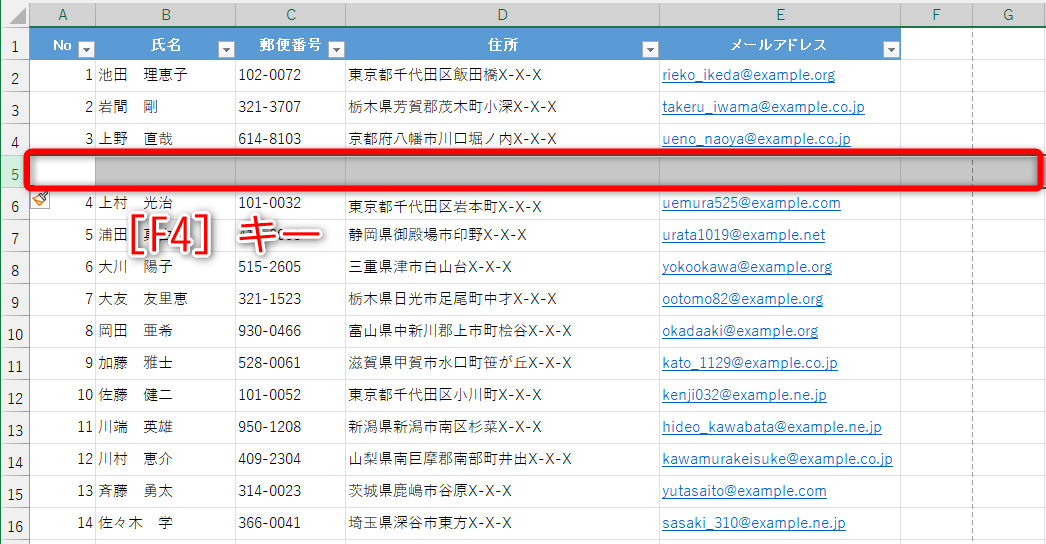Viewport: 1046px width, 544px height.
Task: Select row 10 header
Action: click(x=15, y=334)
